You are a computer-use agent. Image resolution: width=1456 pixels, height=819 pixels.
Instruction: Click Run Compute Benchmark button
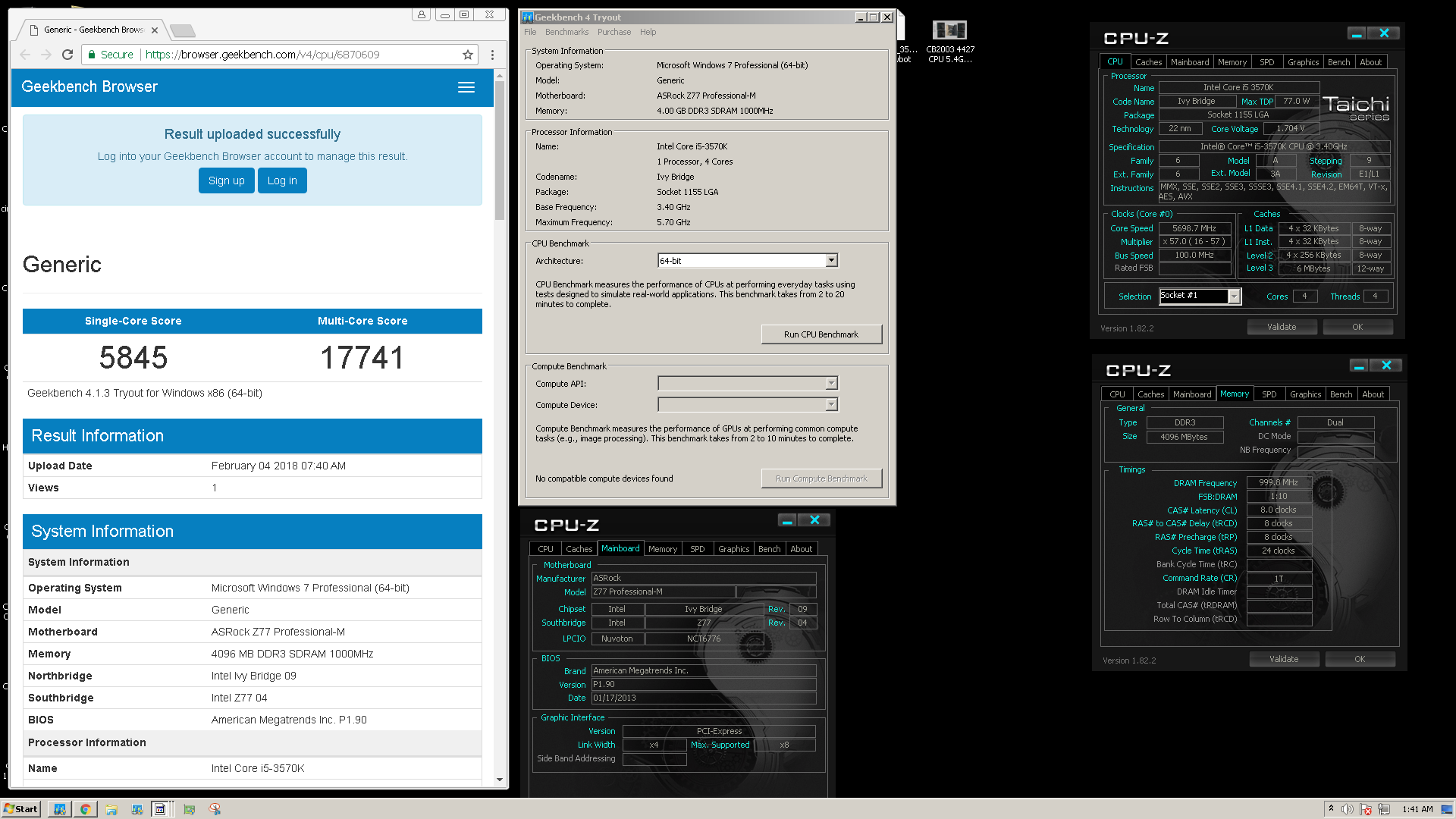coord(821,479)
